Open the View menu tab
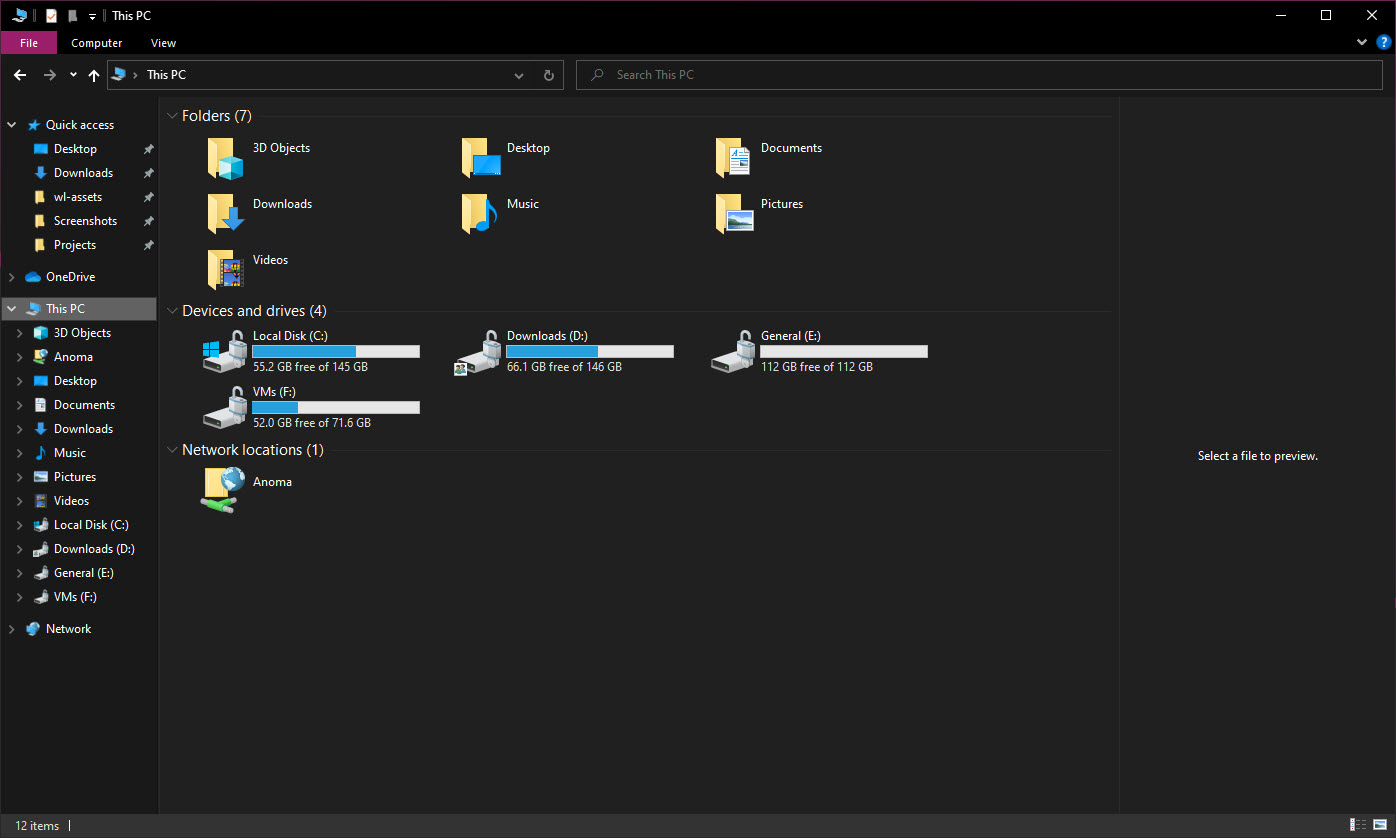 (x=162, y=42)
